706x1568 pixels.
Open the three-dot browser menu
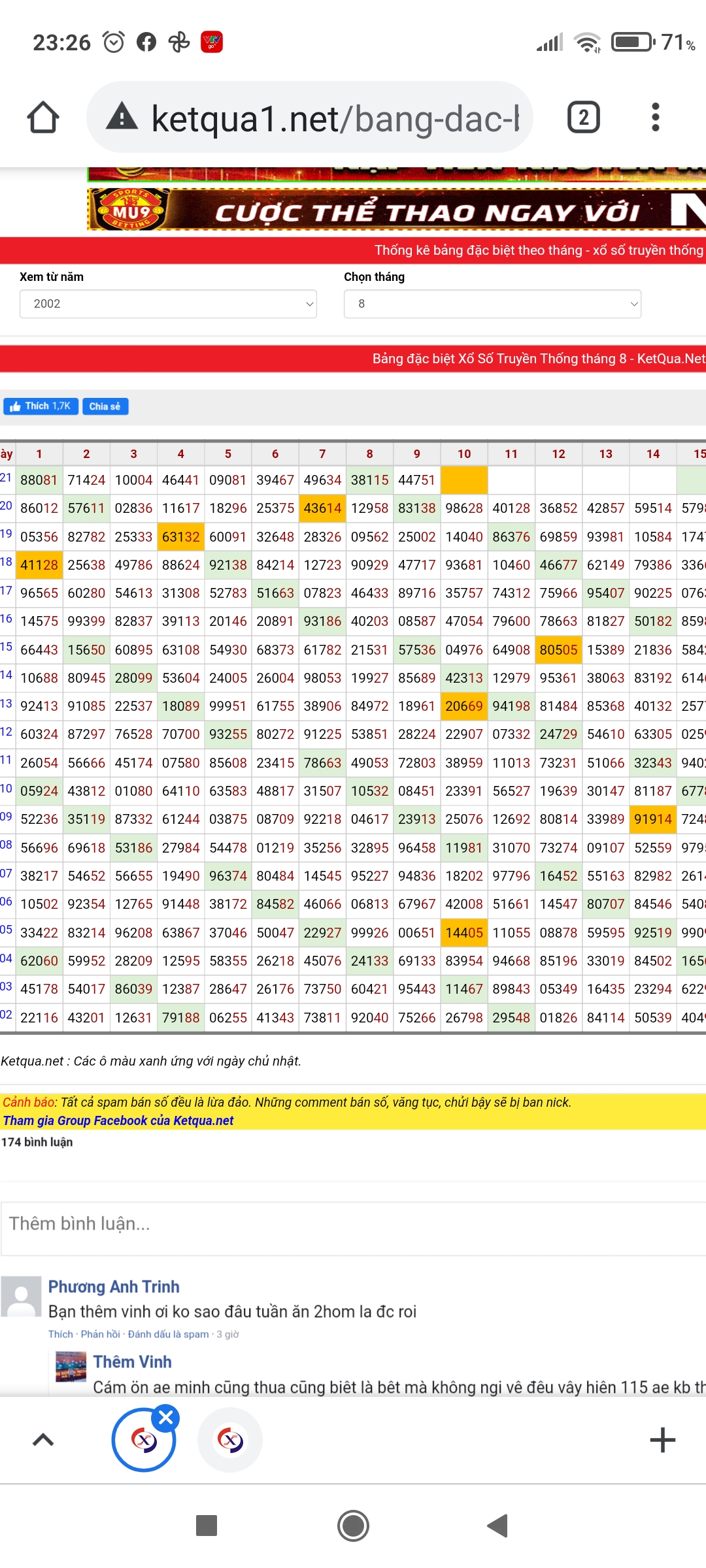click(x=655, y=118)
